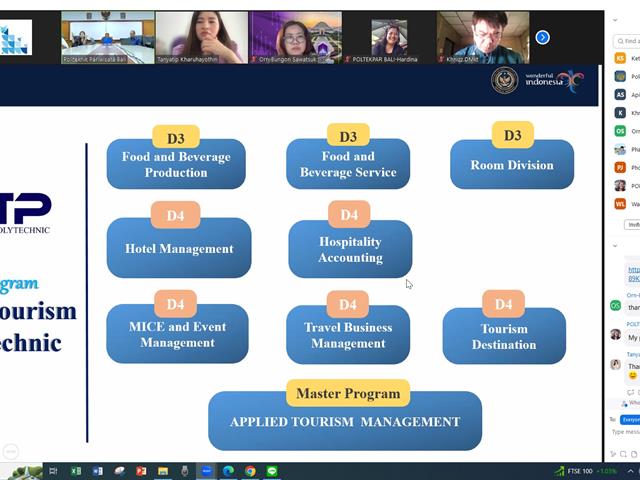Show hidden system tray icons
This screenshot has height=480, width=640.
[631, 471]
